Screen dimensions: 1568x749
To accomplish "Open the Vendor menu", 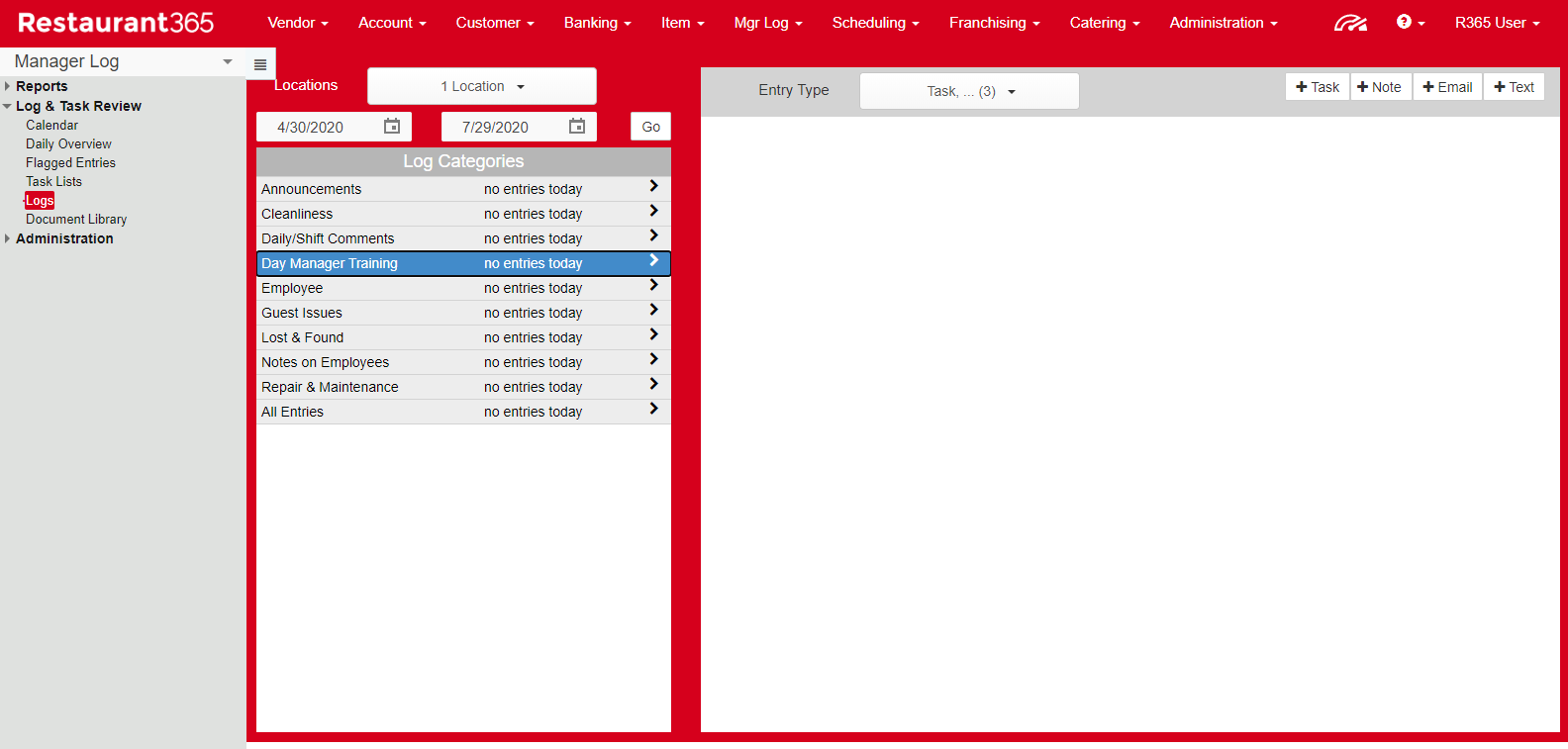I will 298,23.
